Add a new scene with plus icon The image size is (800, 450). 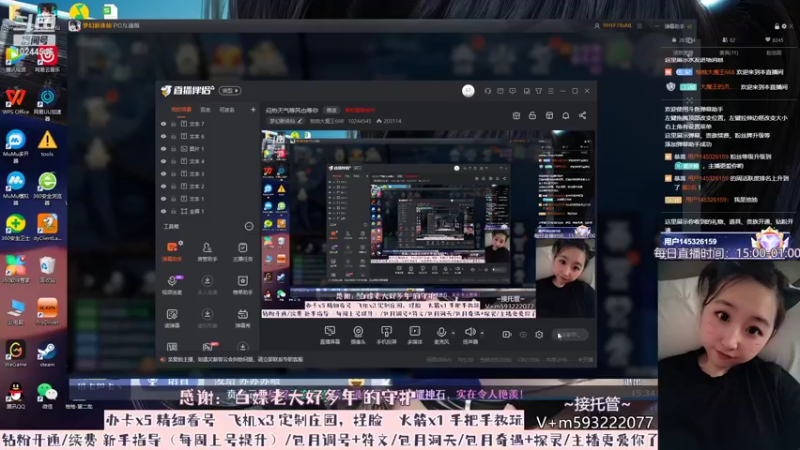pyautogui.click(x=253, y=110)
